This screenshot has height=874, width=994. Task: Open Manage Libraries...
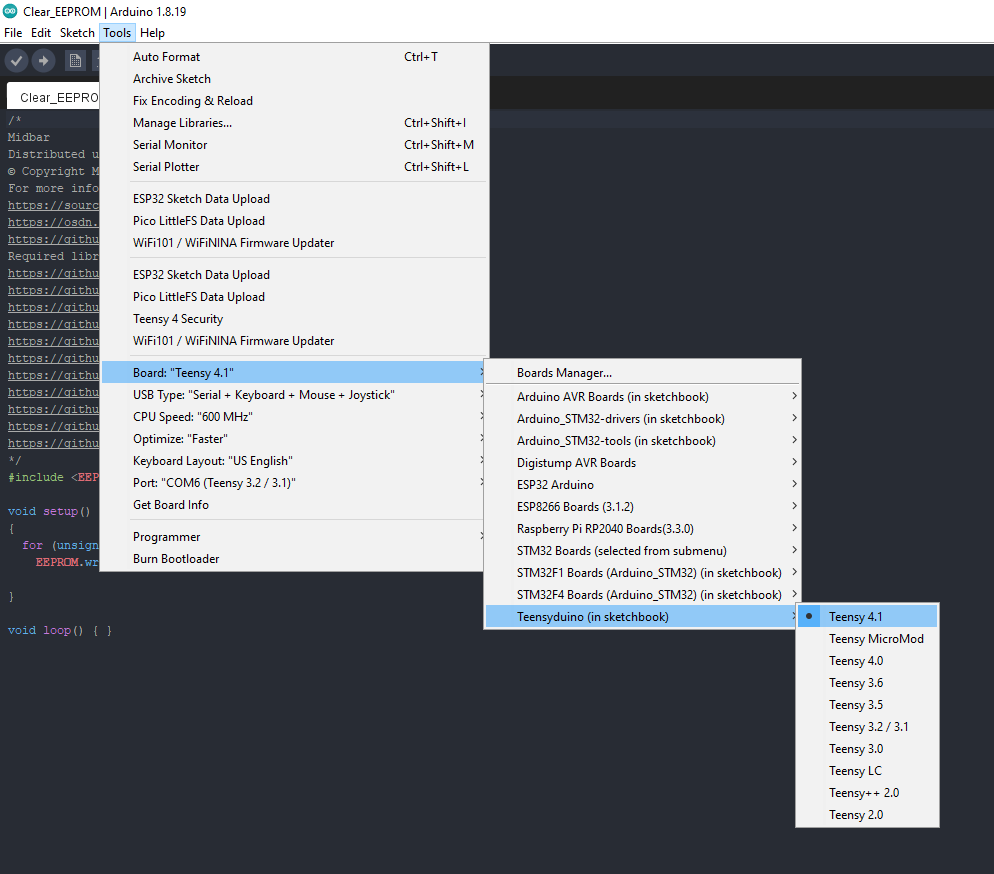pos(295,123)
